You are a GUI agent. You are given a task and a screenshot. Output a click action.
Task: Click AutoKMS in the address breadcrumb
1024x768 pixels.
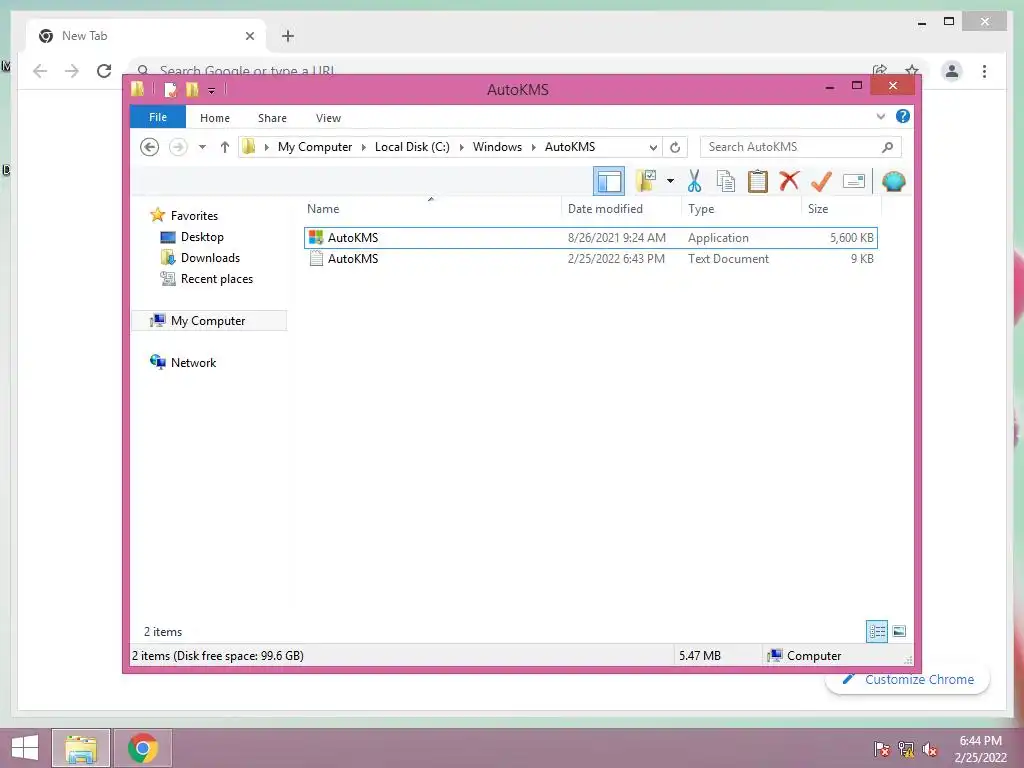point(570,147)
